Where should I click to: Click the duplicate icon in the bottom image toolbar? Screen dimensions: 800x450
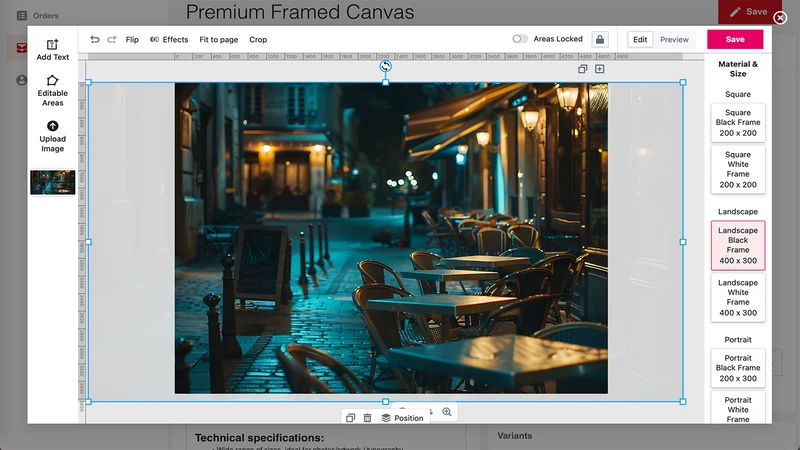[350, 418]
